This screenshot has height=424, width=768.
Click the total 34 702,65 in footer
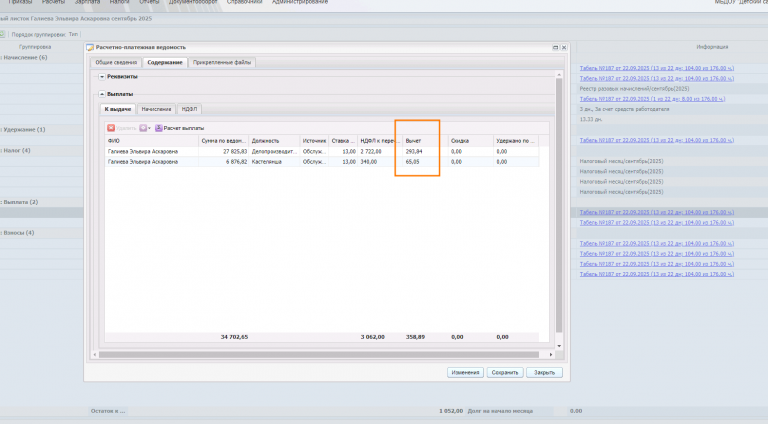click(x=234, y=337)
